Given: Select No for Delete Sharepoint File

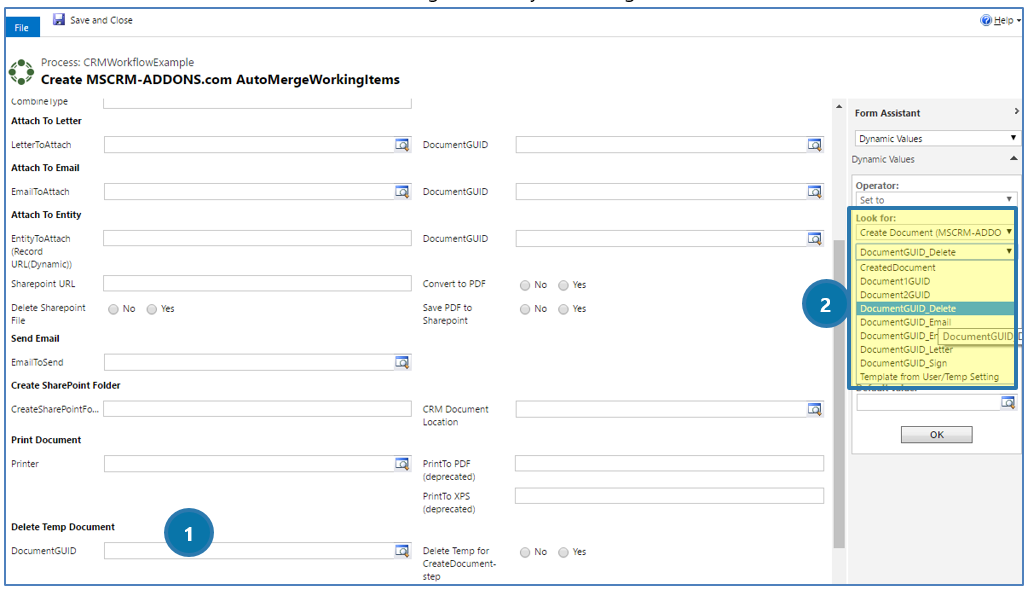Looking at the screenshot, I should (x=114, y=309).
